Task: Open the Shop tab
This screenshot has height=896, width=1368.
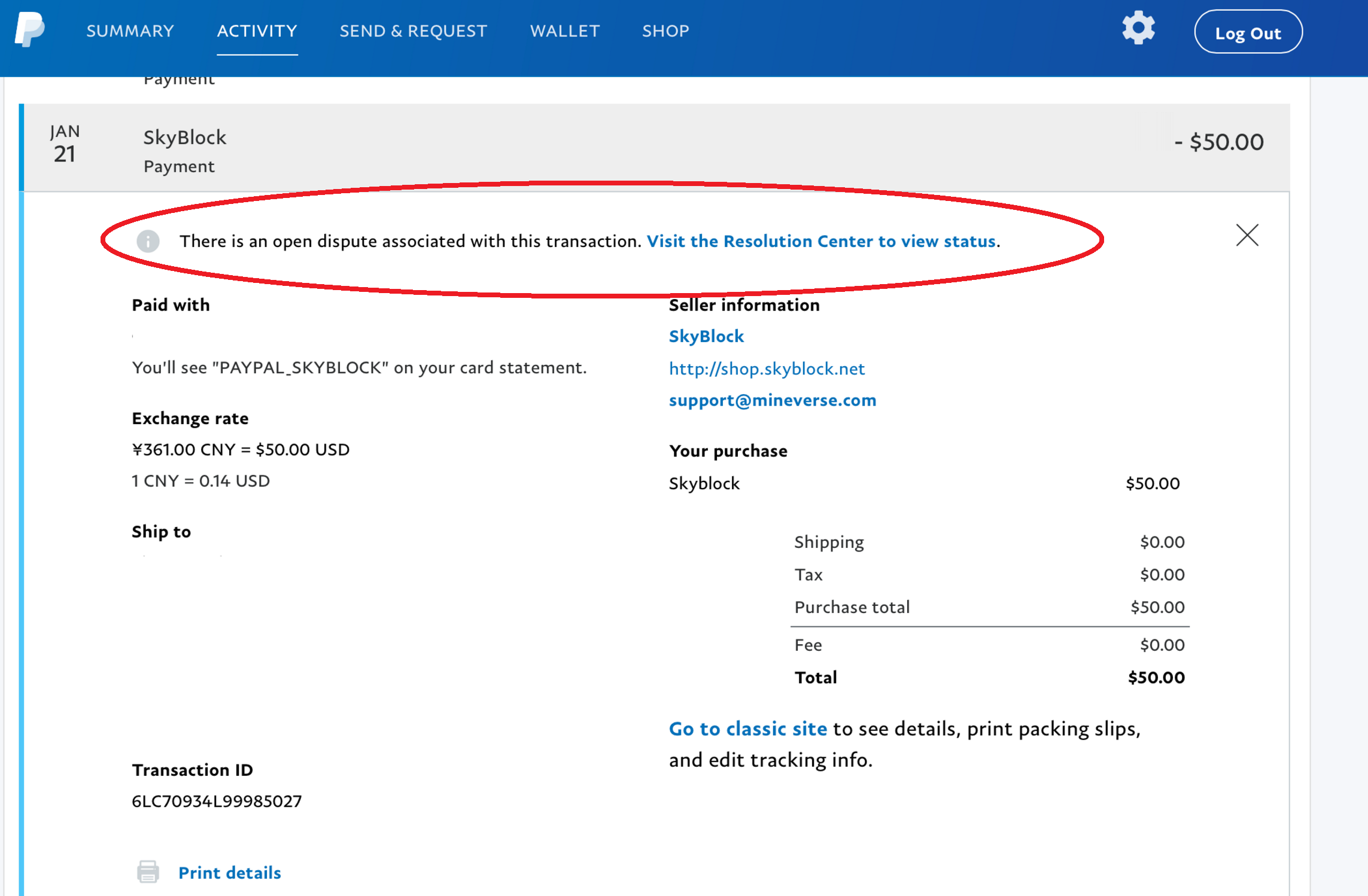Action: click(665, 31)
